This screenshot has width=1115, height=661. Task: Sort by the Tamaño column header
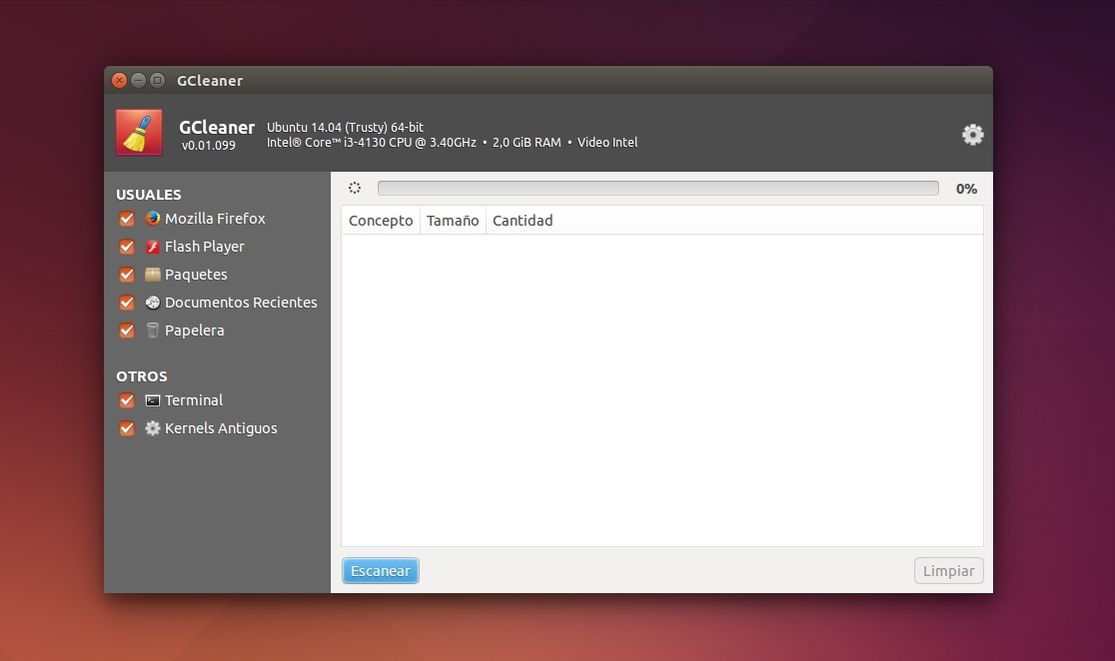coord(452,221)
